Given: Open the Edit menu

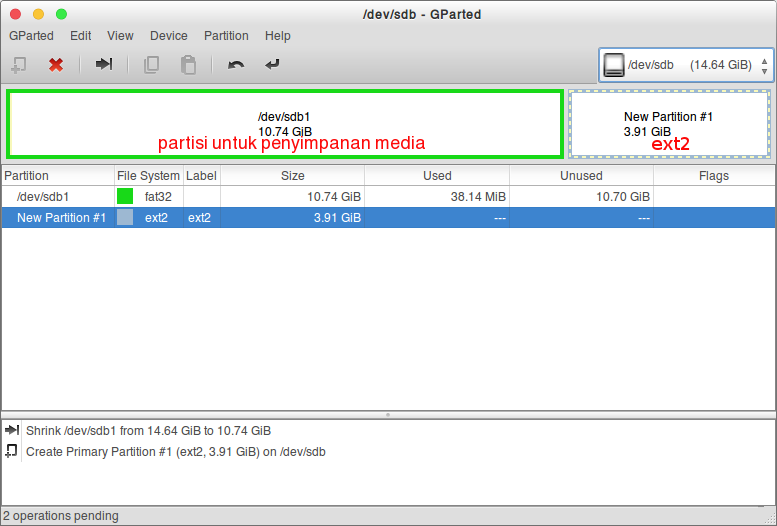Looking at the screenshot, I should point(80,36).
